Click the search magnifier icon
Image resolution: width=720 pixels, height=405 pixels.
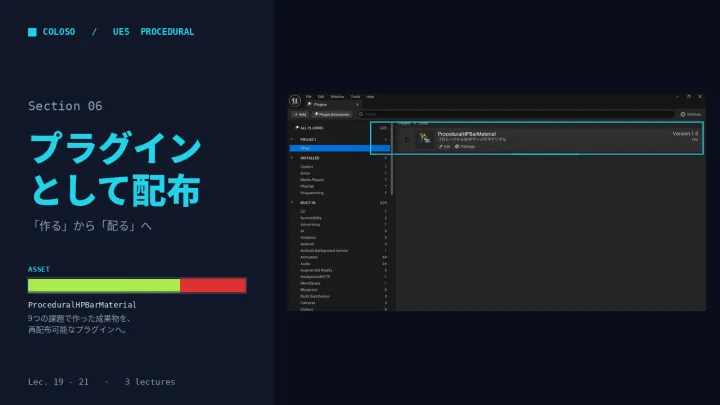tap(361, 114)
